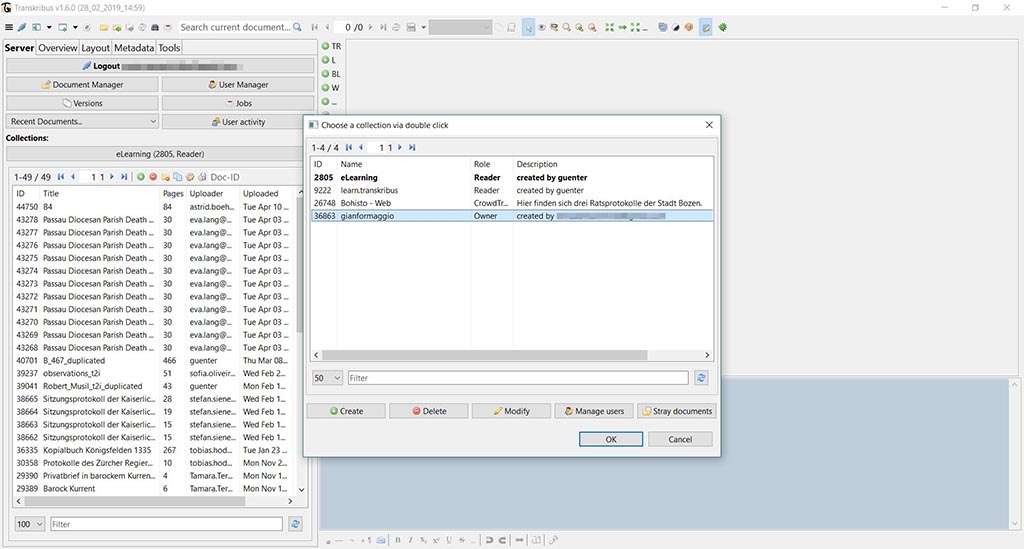Click the dialog Filter input field

tap(518, 378)
